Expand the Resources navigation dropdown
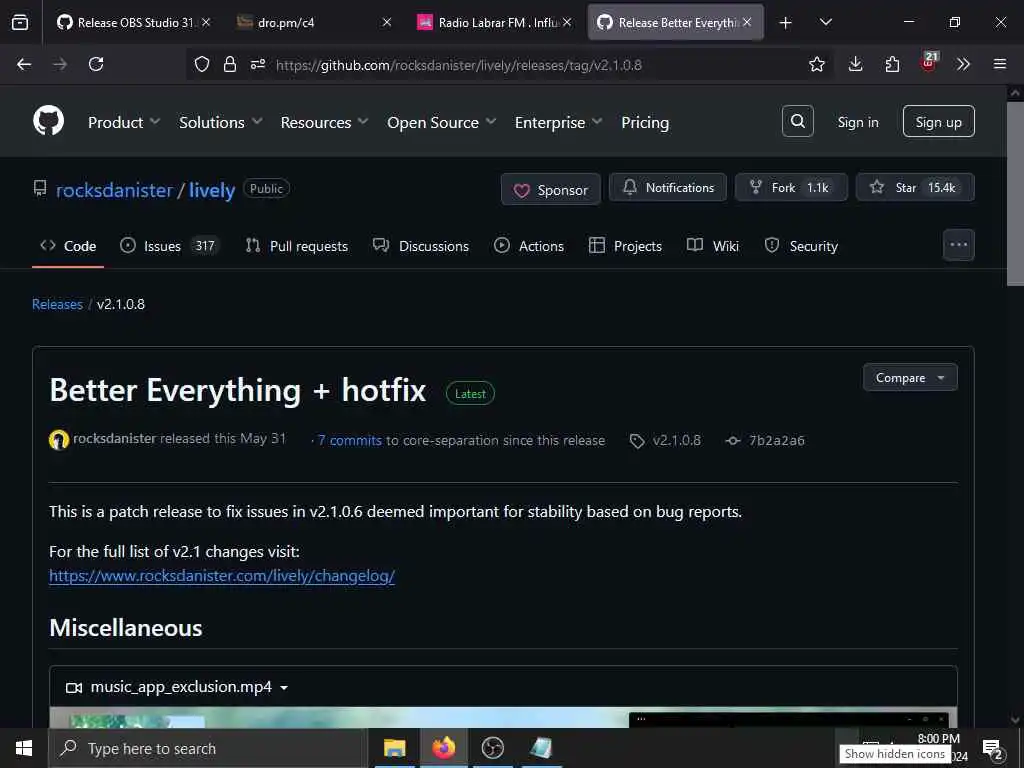This screenshot has width=1024, height=768. (x=325, y=122)
